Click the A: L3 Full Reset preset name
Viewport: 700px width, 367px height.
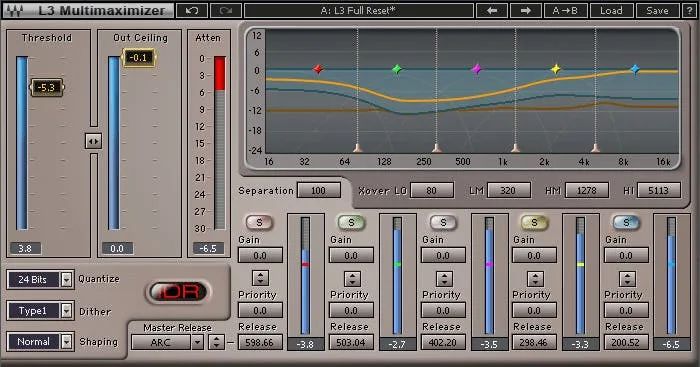click(359, 10)
